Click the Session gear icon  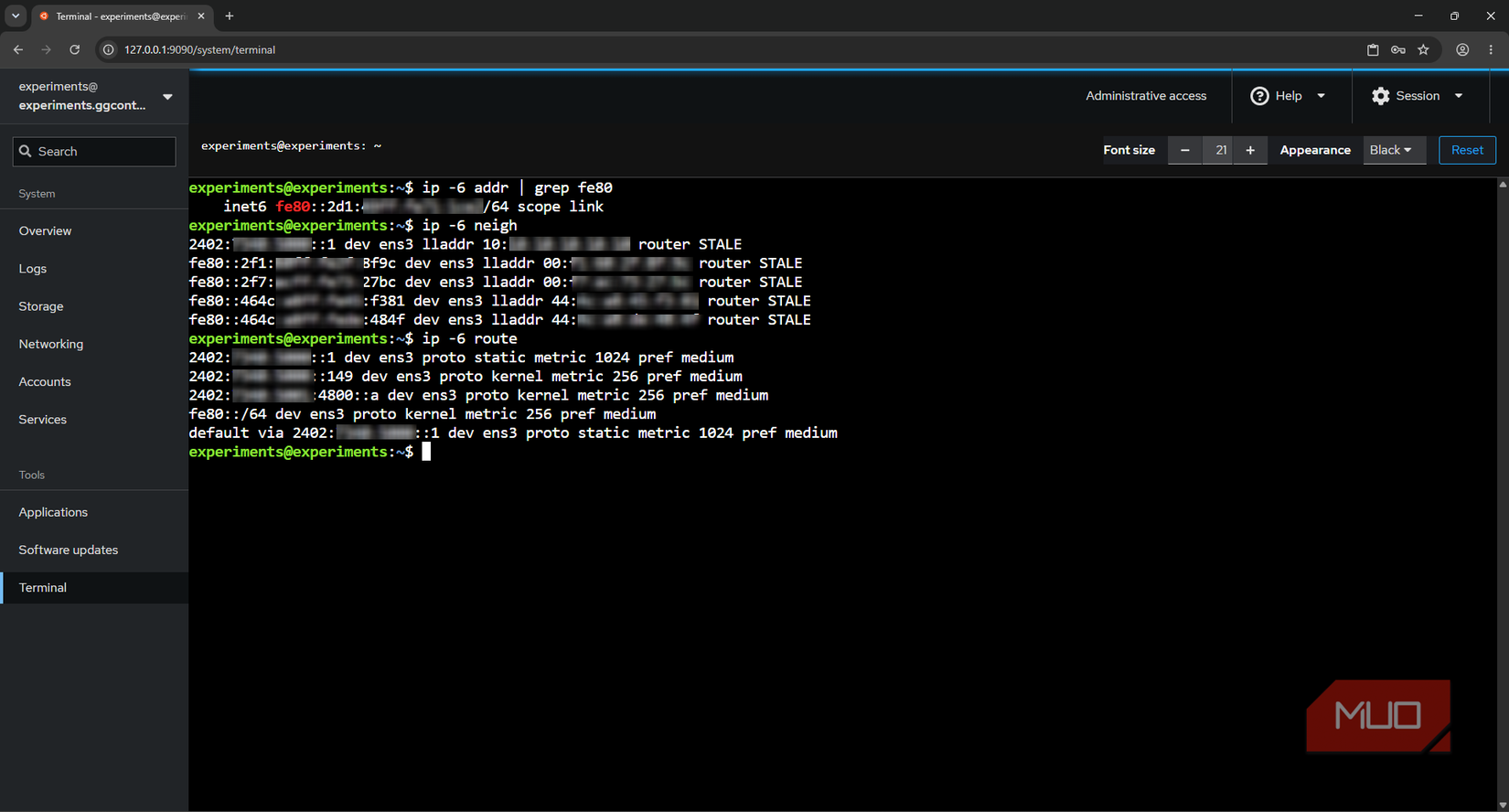click(1380, 96)
